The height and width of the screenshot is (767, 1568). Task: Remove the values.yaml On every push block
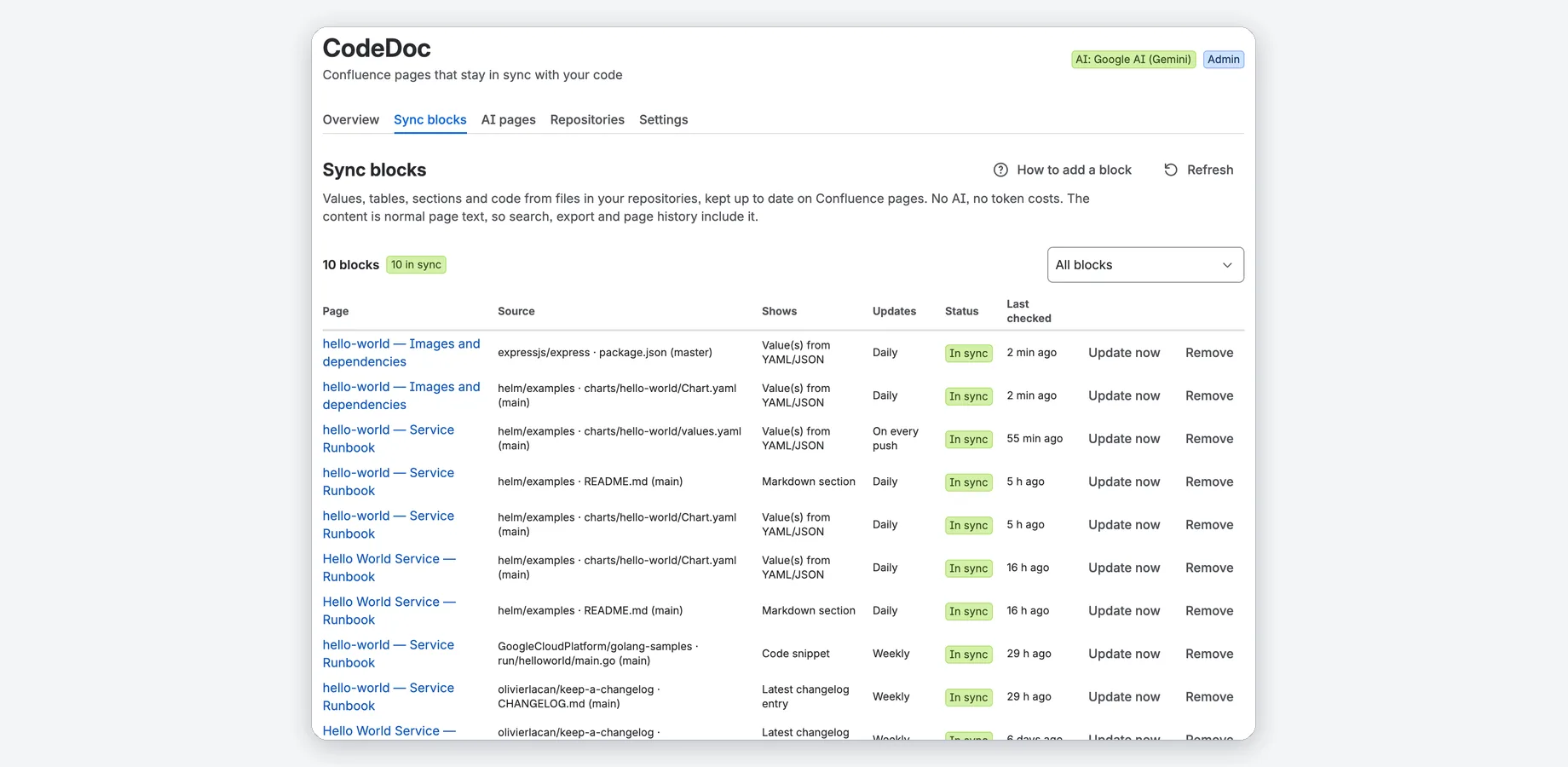pos(1209,439)
